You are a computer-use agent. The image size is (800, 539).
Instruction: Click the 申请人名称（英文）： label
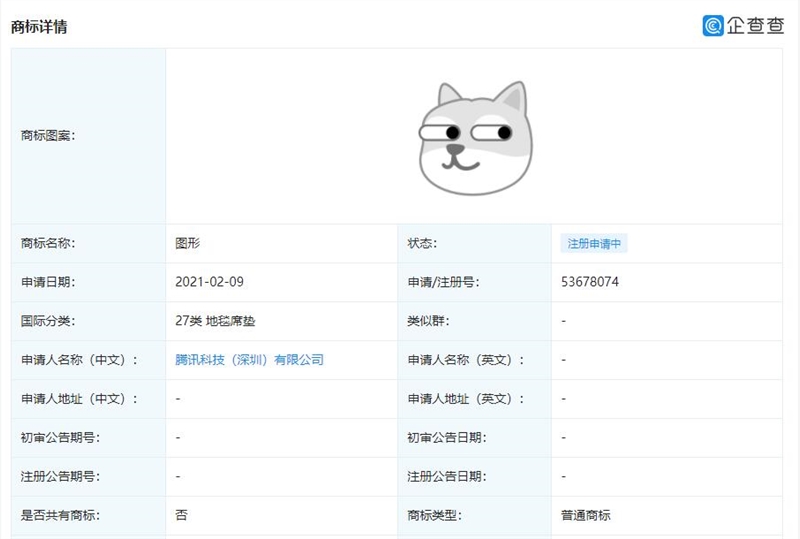coord(466,360)
